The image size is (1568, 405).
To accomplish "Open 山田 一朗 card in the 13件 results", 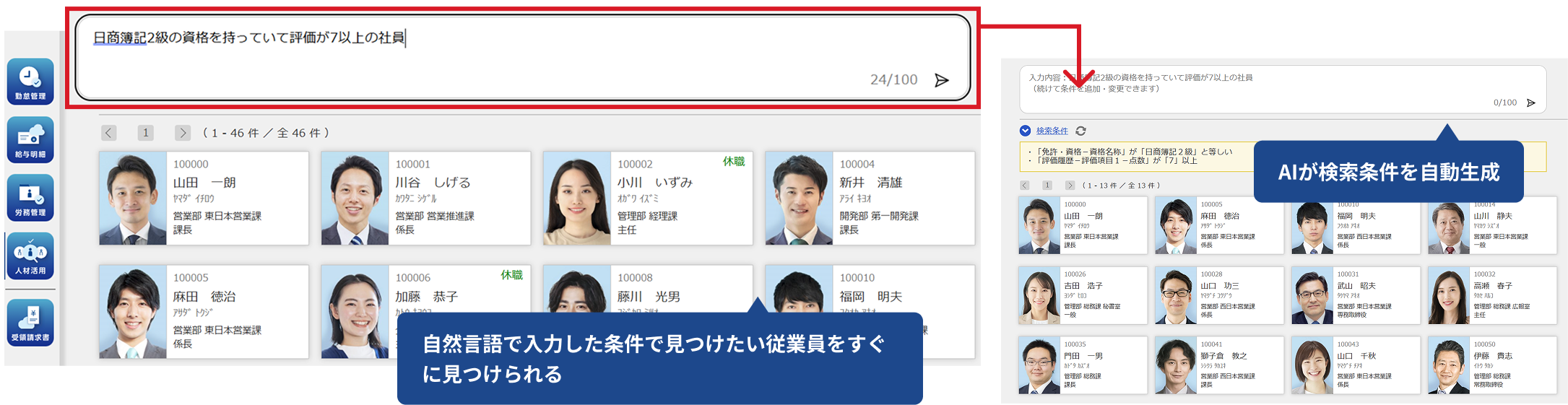I will (1083, 226).
